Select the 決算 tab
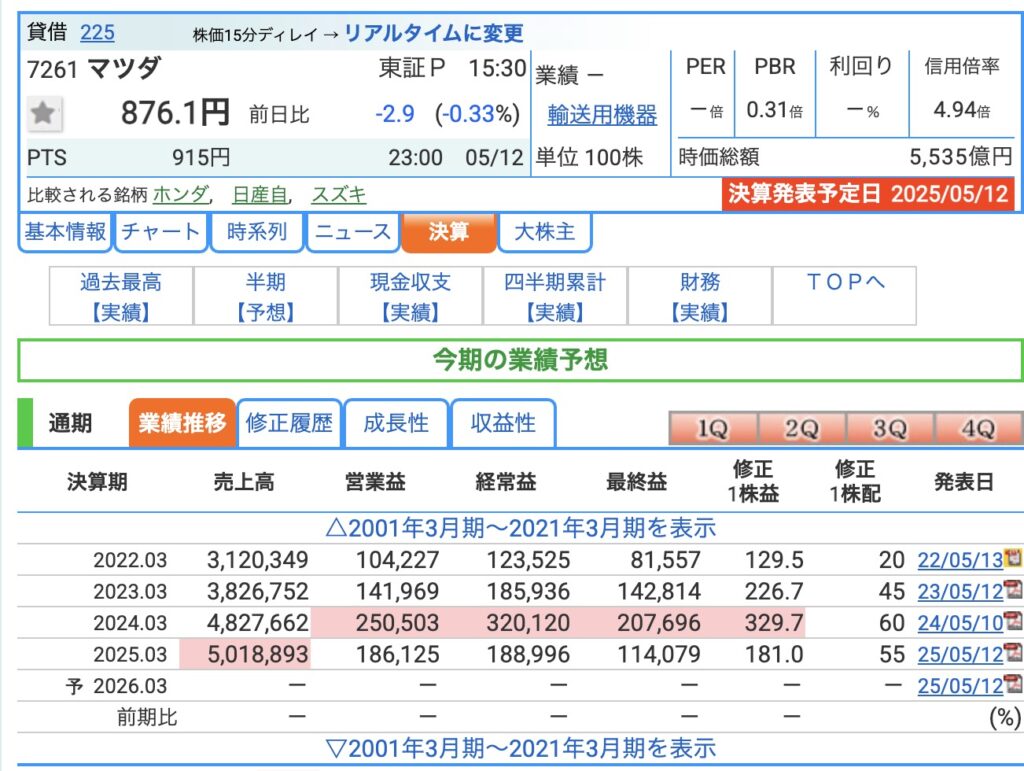This screenshot has width=1024, height=771. (449, 232)
